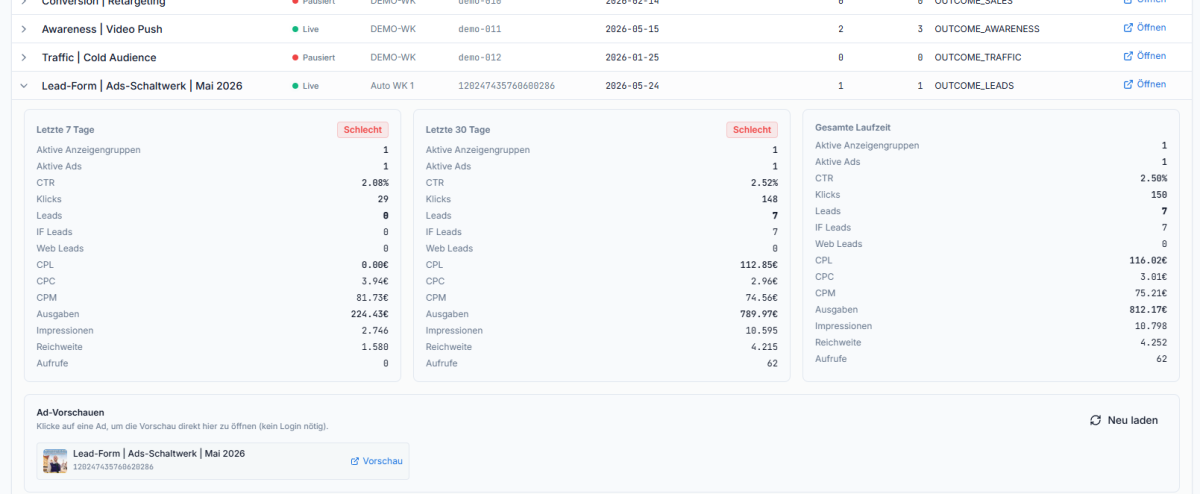Select campaign name Lead-Form | Ads-Schaltwerk | Mai 2026 in table row
The height and width of the screenshot is (494, 1200).
(x=142, y=86)
